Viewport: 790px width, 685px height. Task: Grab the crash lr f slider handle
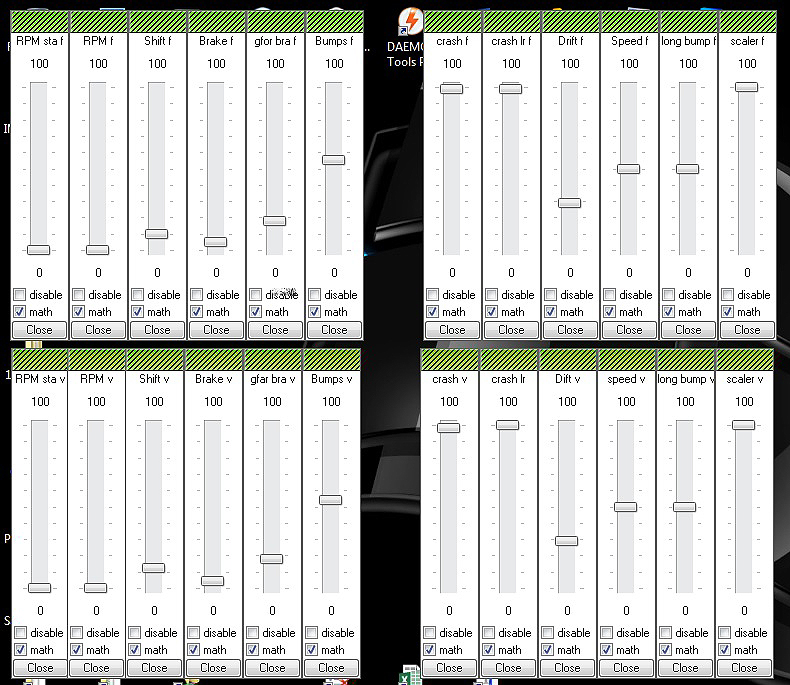[511, 89]
